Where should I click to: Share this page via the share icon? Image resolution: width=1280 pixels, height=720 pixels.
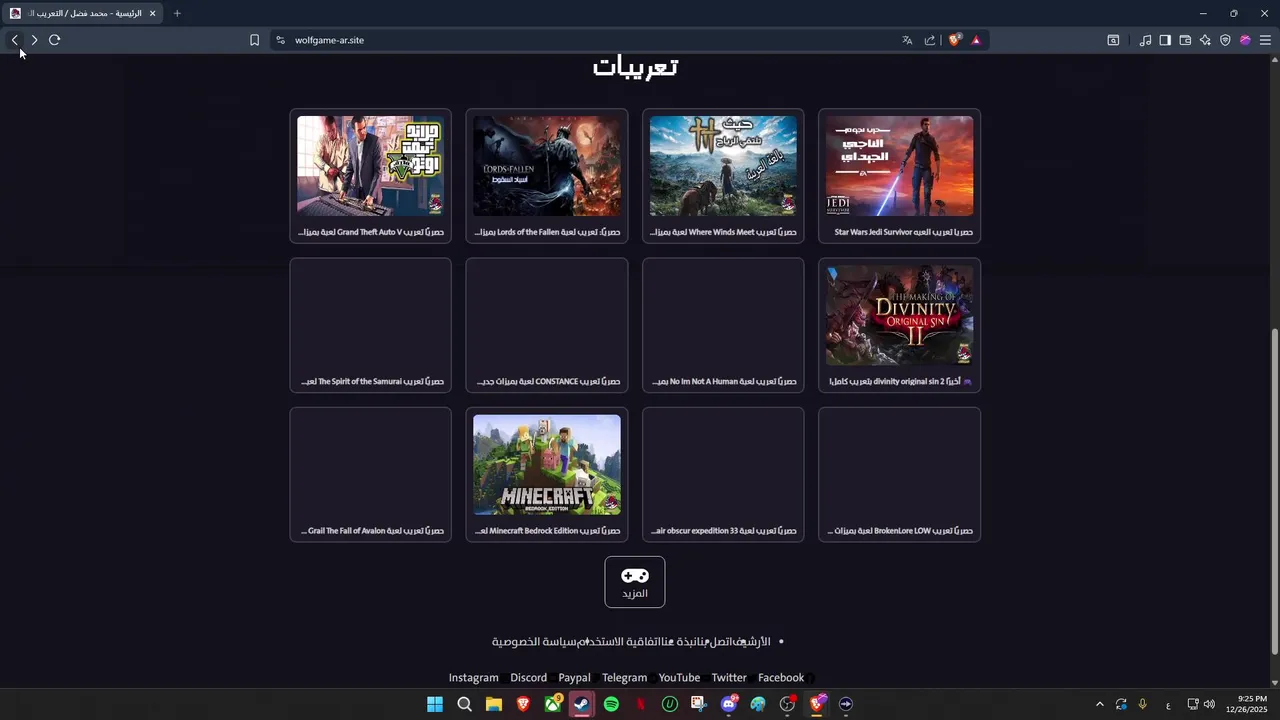(x=930, y=40)
